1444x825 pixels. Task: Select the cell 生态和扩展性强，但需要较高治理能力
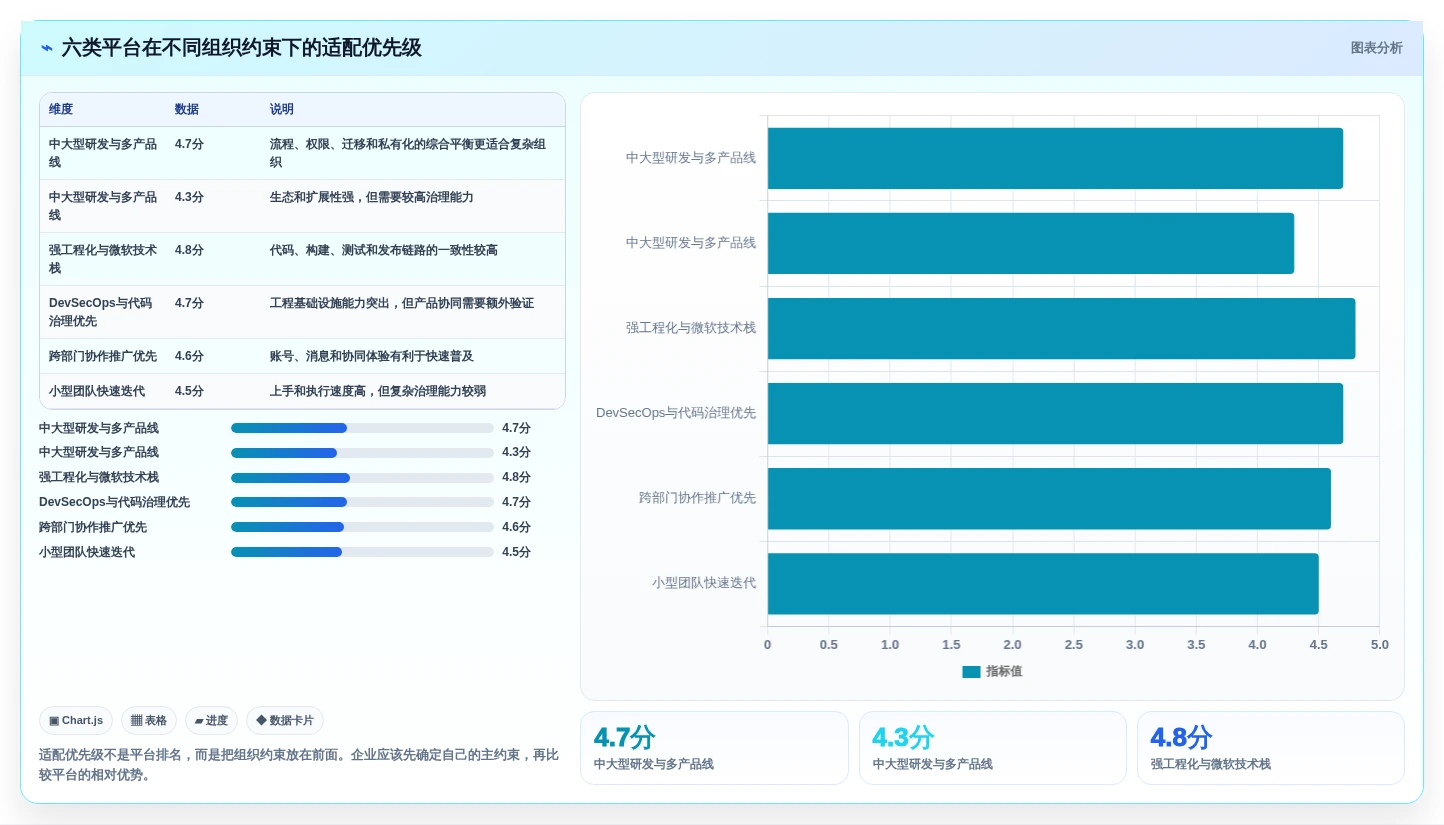372,197
